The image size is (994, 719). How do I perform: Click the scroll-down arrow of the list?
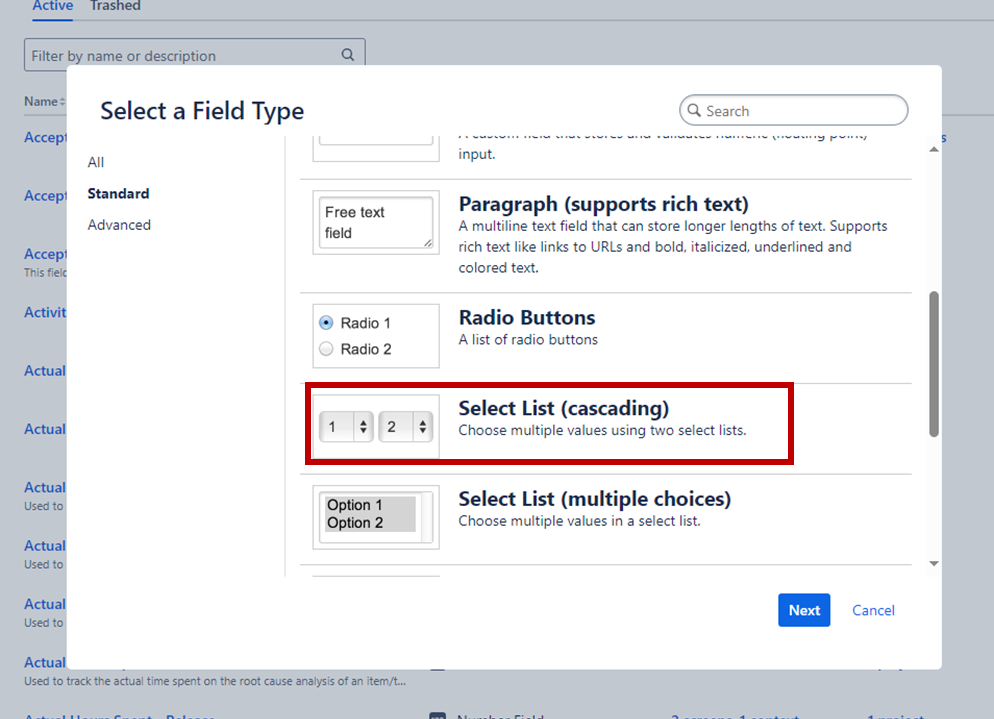[932, 564]
